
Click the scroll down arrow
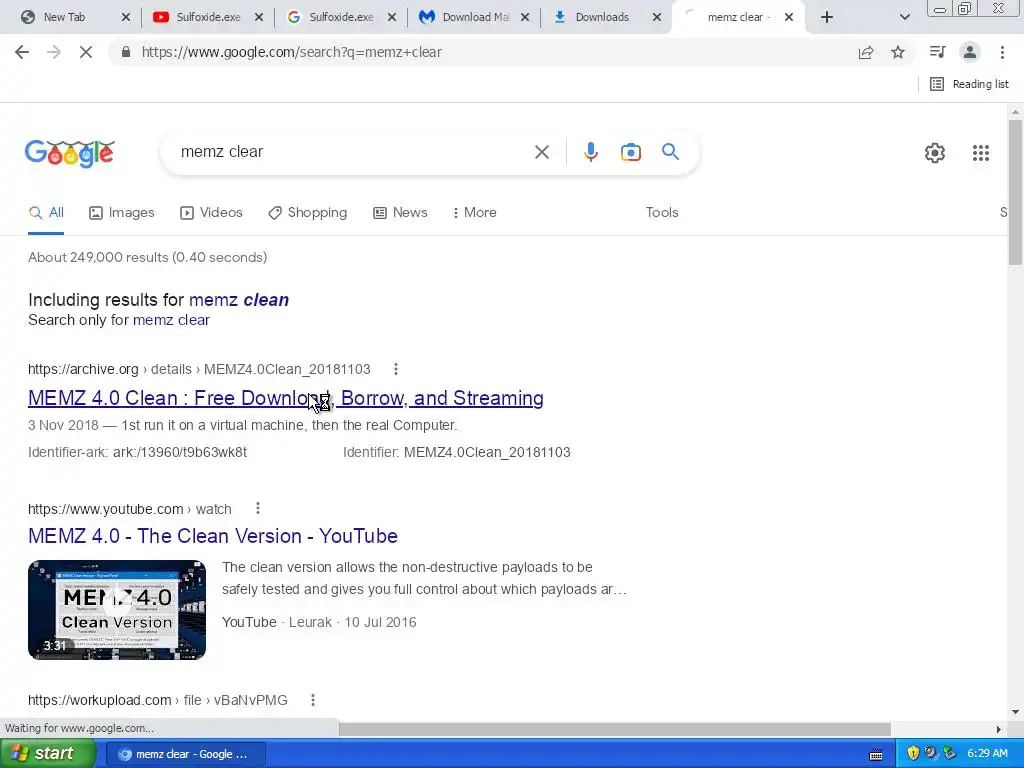tap(1015, 712)
